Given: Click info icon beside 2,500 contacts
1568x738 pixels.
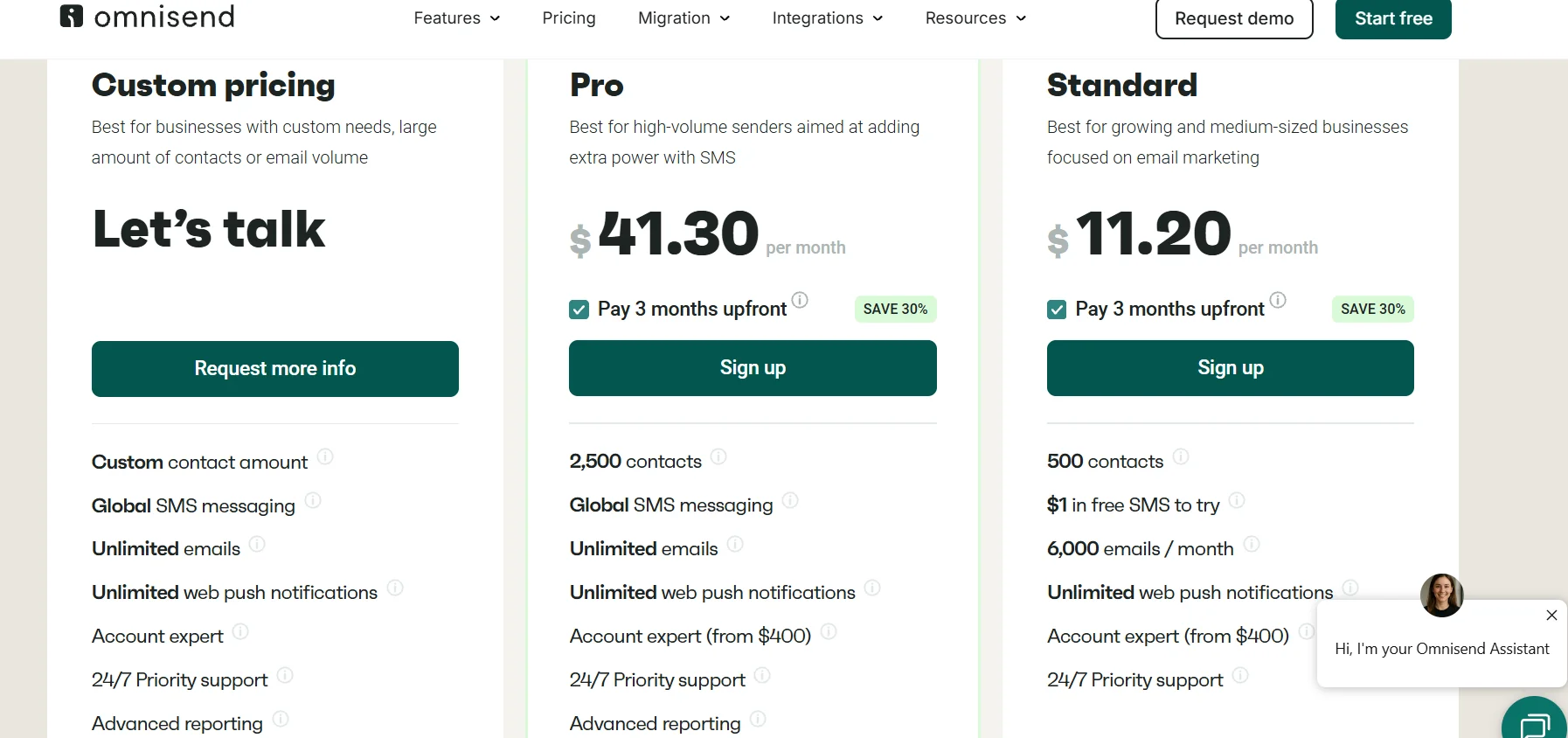Looking at the screenshot, I should pos(718,456).
